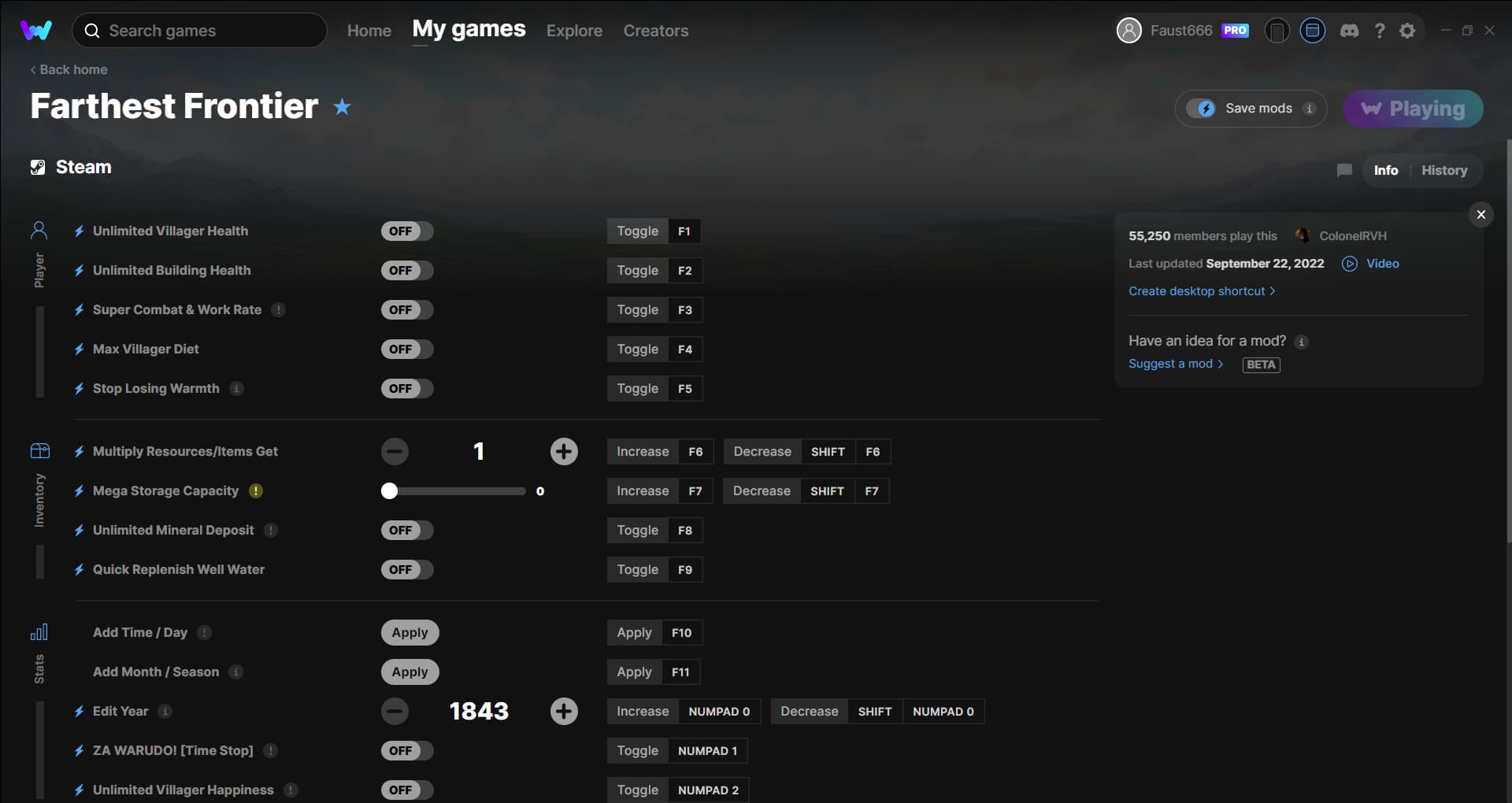Close the info panel with X

(x=1480, y=214)
